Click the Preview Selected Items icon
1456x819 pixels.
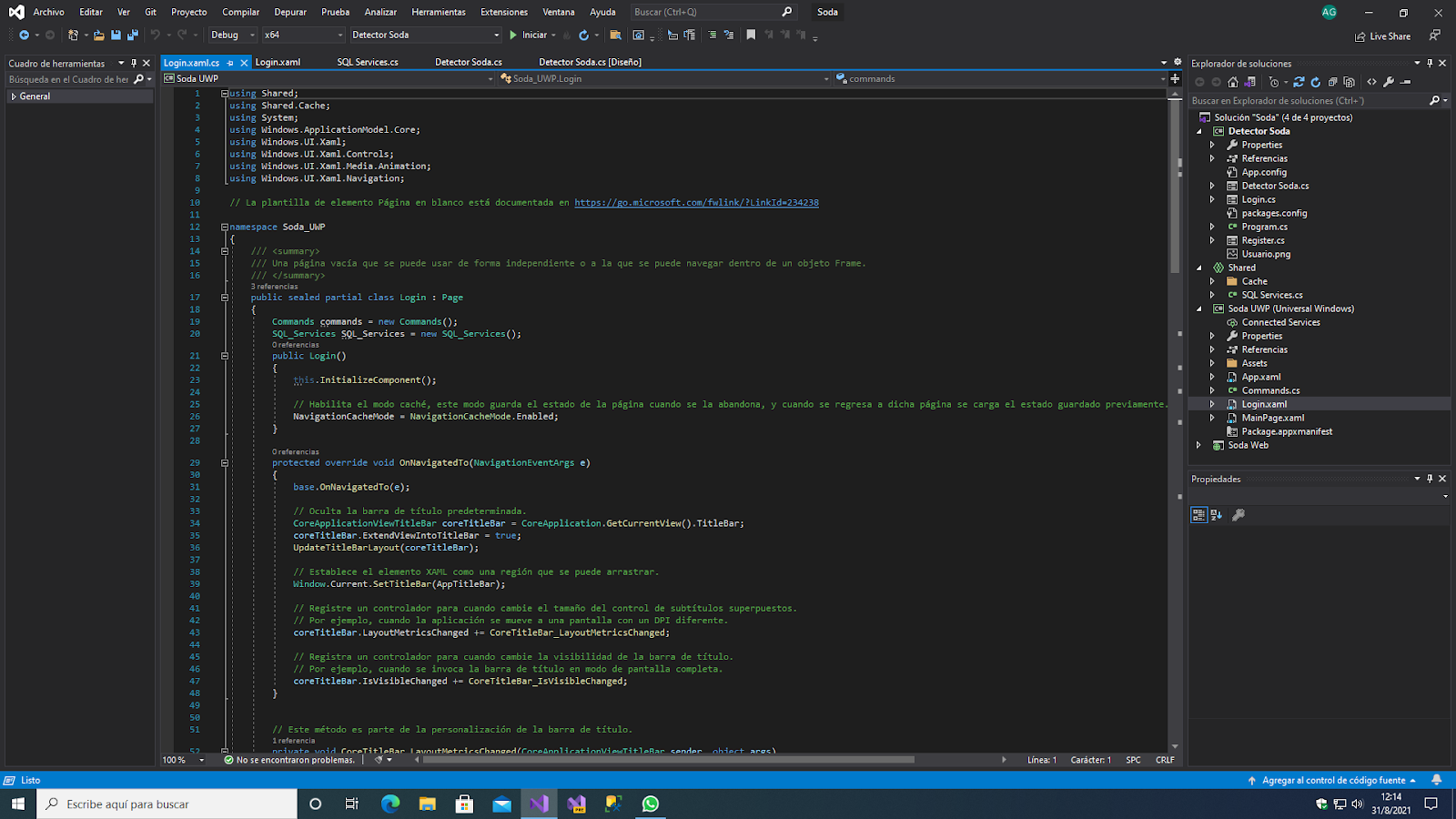tap(1406, 82)
